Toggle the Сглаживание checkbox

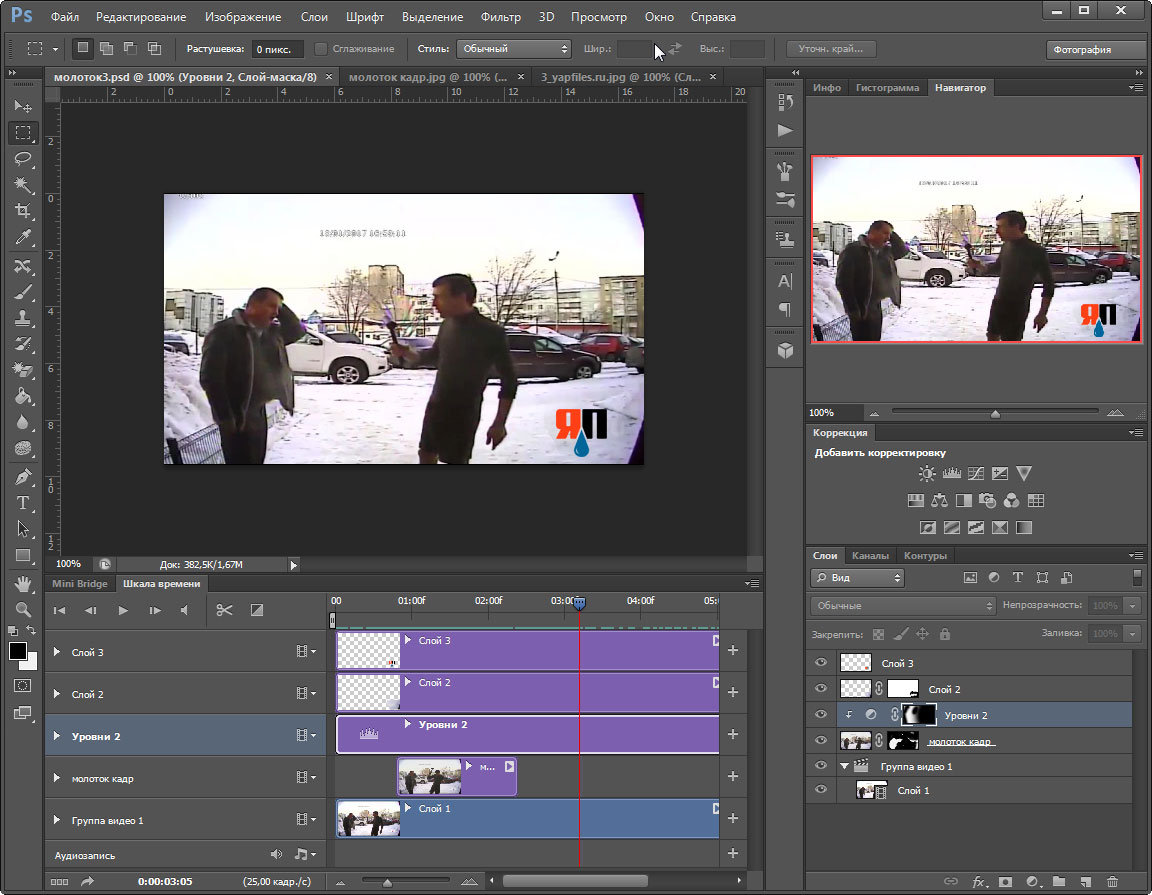320,48
